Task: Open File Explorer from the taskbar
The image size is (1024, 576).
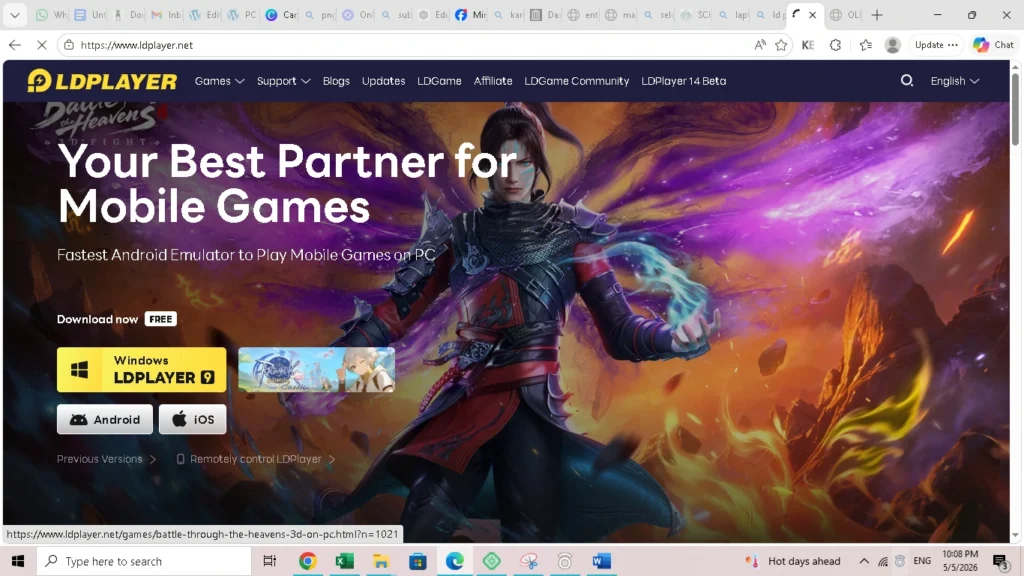Action: (x=381, y=561)
